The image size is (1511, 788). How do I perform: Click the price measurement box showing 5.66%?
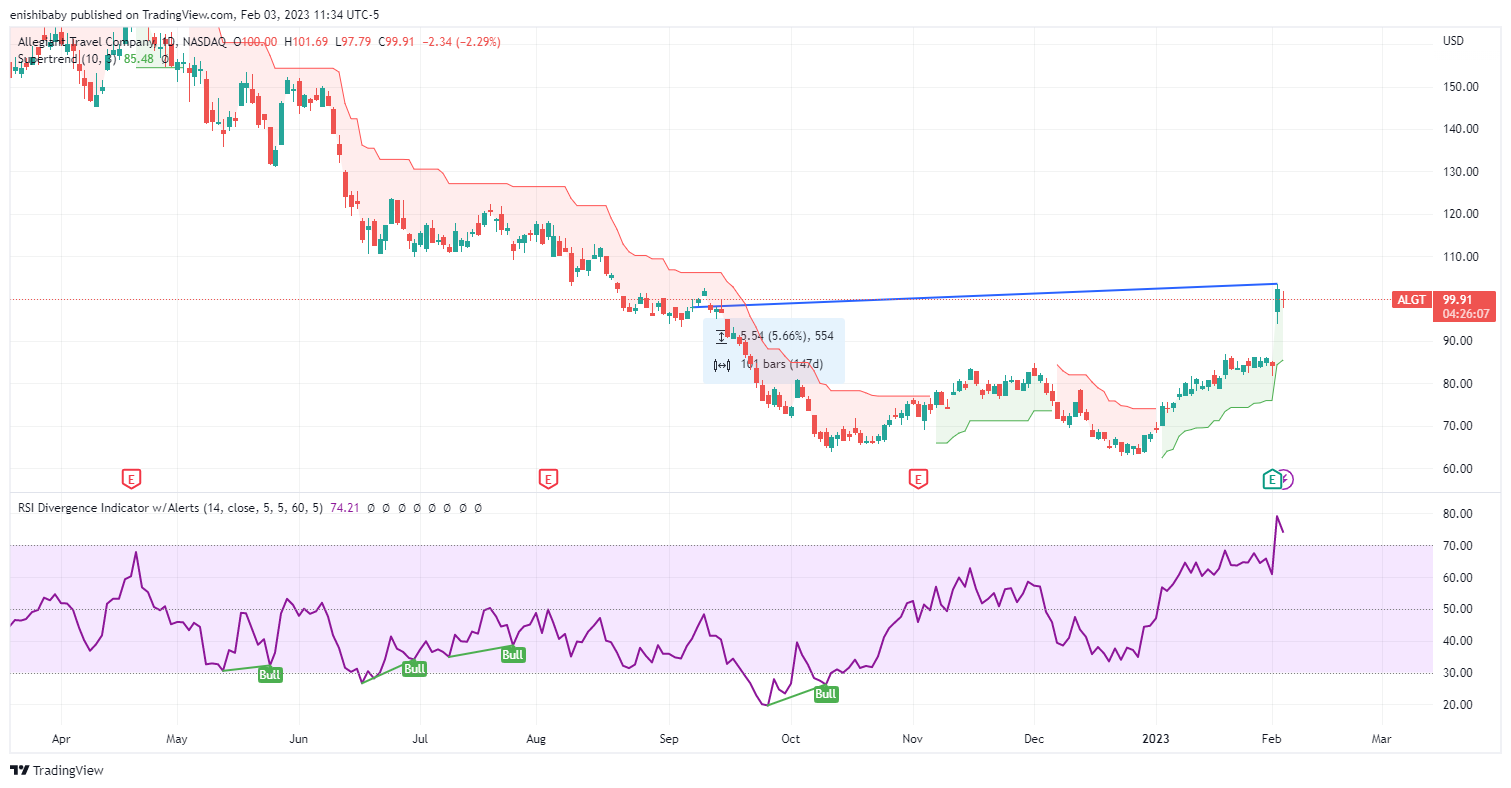pyautogui.click(x=774, y=351)
